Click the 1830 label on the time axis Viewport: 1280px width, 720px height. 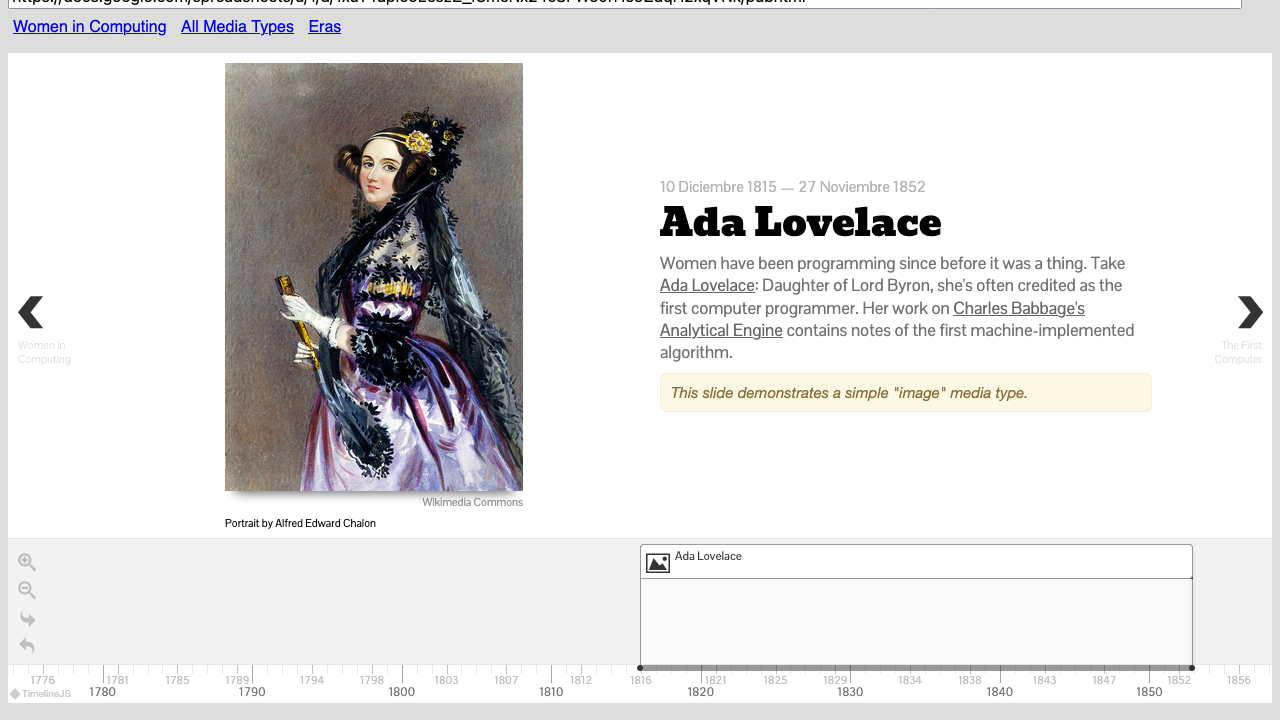(x=850, y=692)
